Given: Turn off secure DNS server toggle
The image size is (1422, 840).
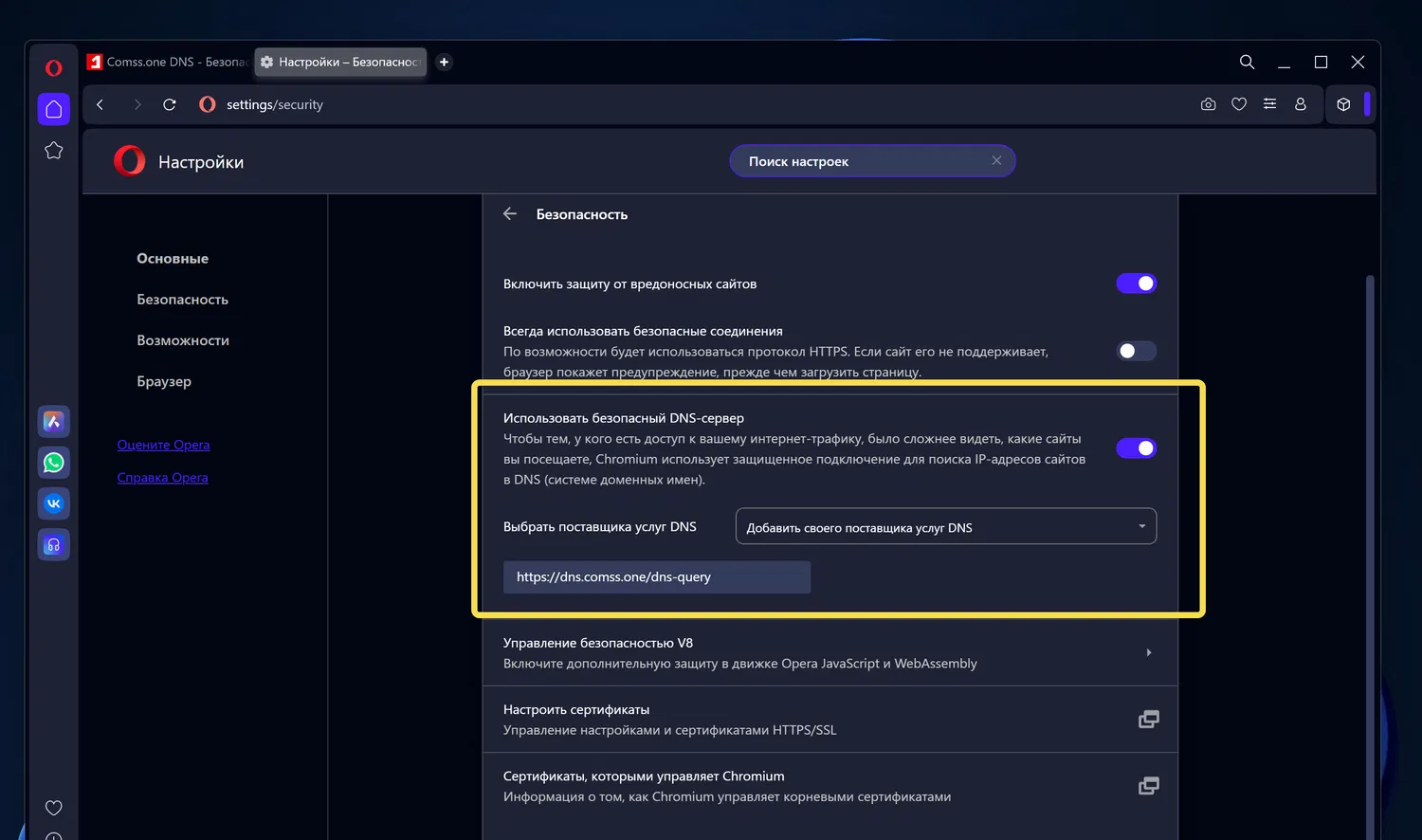Looking at the screenshot, I should coord(1136,448).
